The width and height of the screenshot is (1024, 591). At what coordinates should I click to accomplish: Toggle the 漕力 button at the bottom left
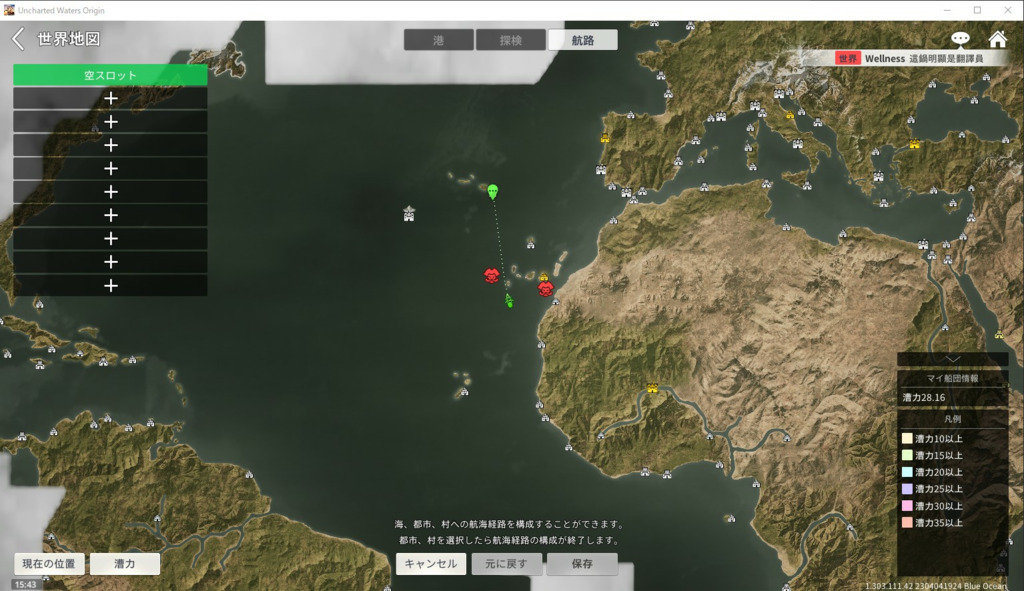click(x=125, y=564)
